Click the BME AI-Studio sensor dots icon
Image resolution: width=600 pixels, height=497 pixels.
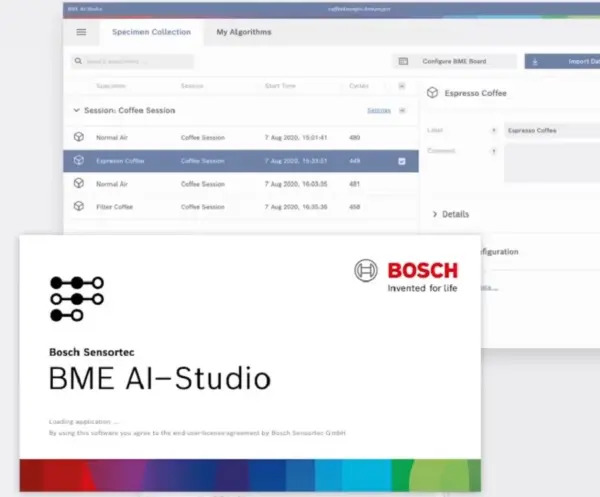[x=76, y=299]
